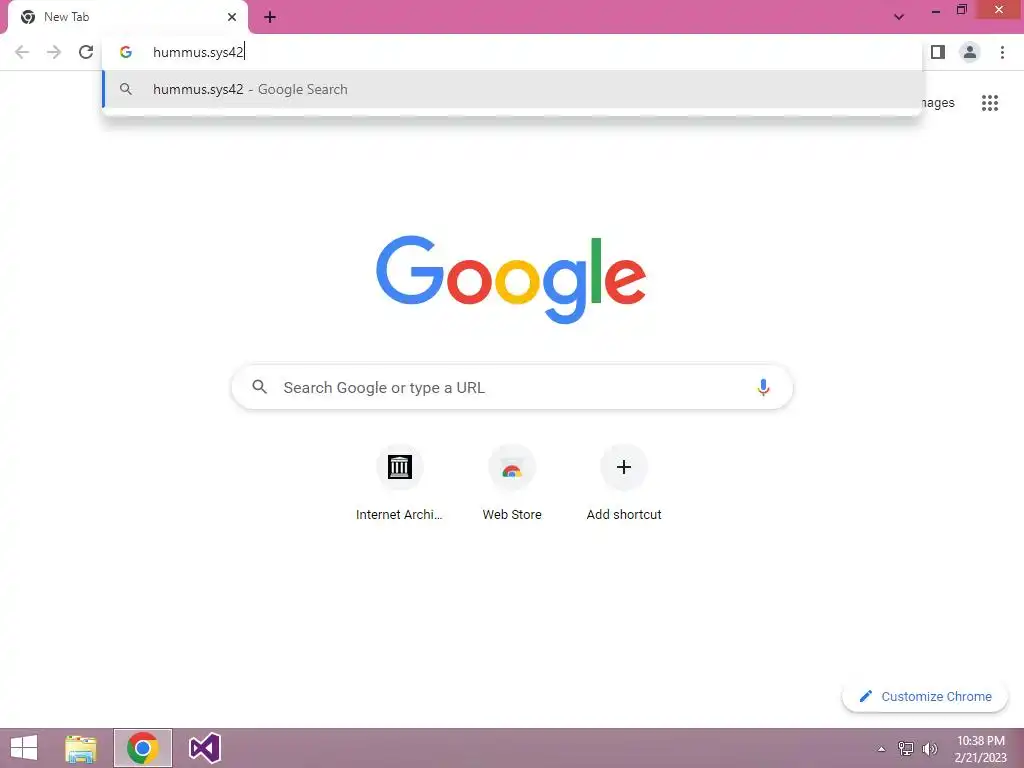1024x768 pixels.
Task: Click the Search Google or type a URL box
Action: tap(512, 387)
